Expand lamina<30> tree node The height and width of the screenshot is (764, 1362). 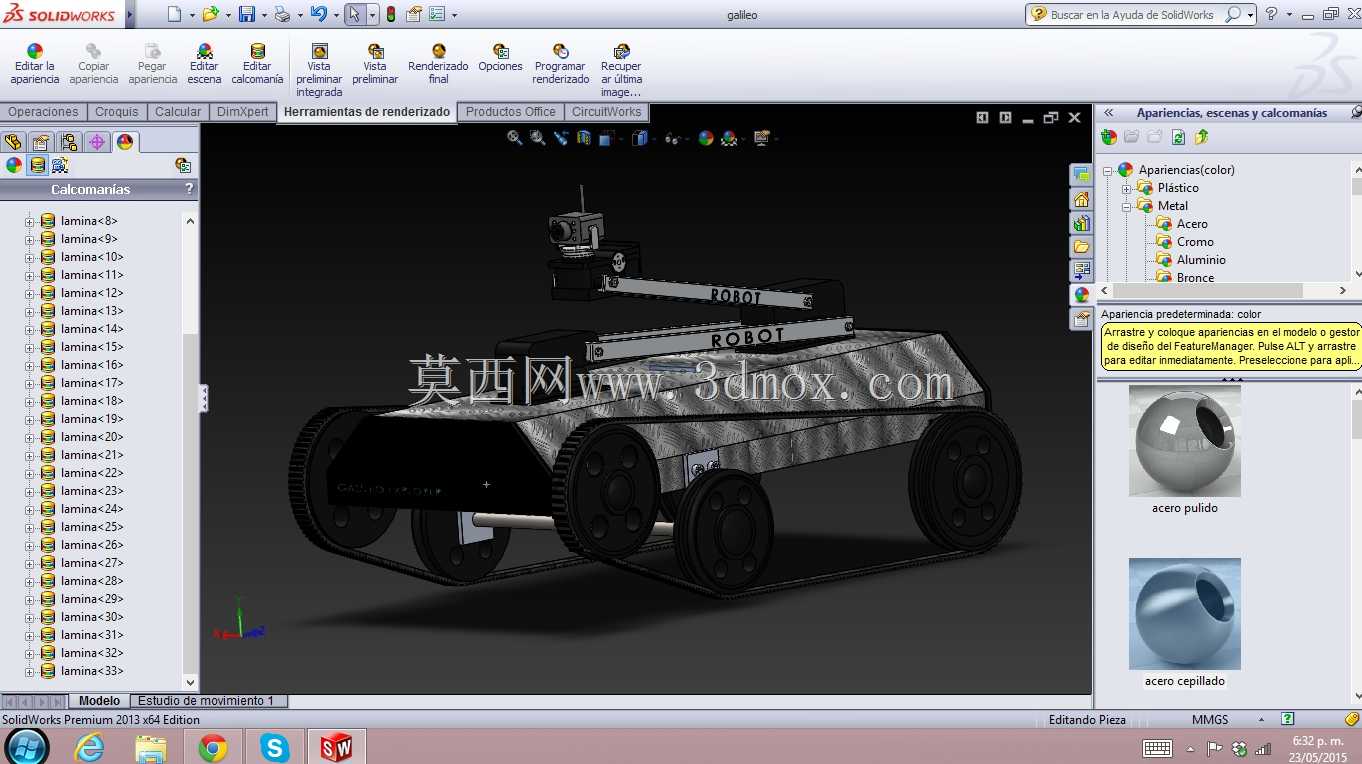coord(29,617)
